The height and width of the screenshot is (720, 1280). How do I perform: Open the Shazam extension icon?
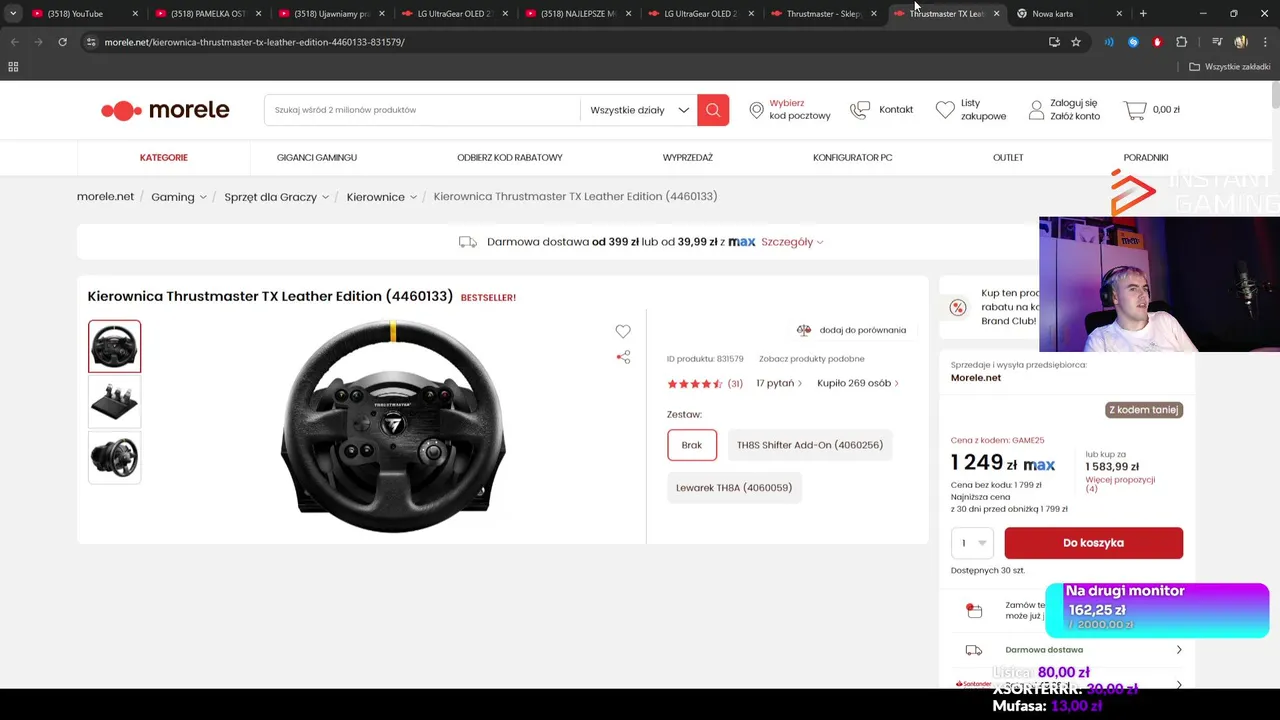pyautogui.click(x=1133, y=42)
